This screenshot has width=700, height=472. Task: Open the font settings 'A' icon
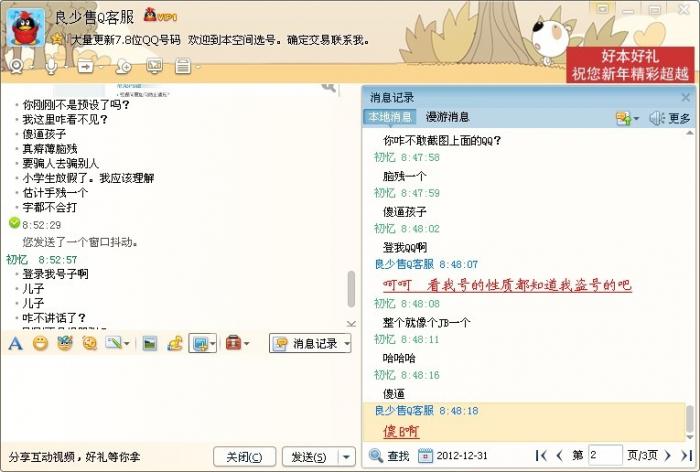pos(16,343)
